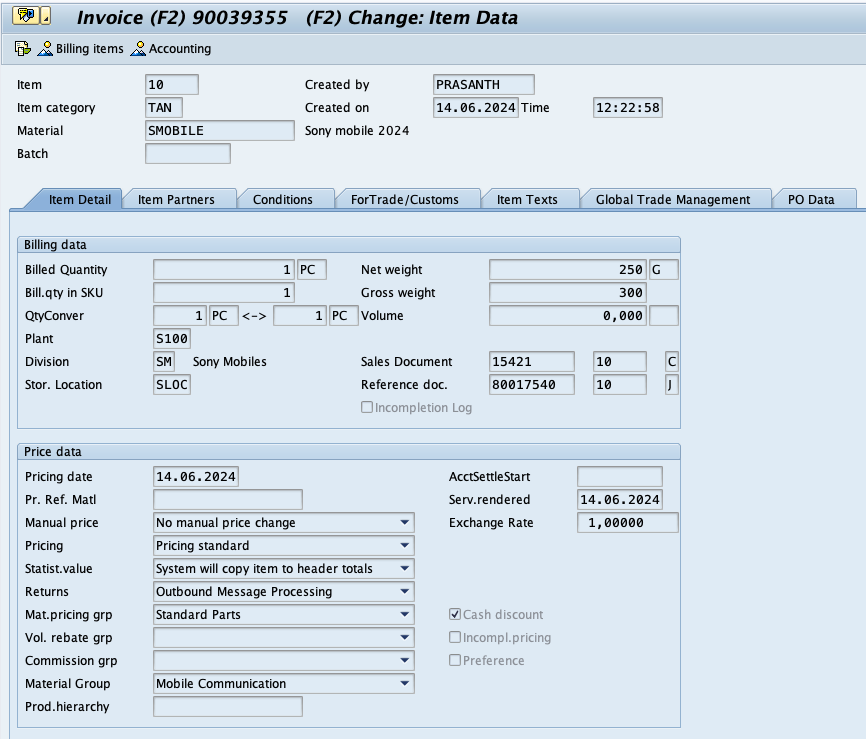866x739 pixels.
Task: Switch to the Conditions tab
Action: (x=286, y=199)
